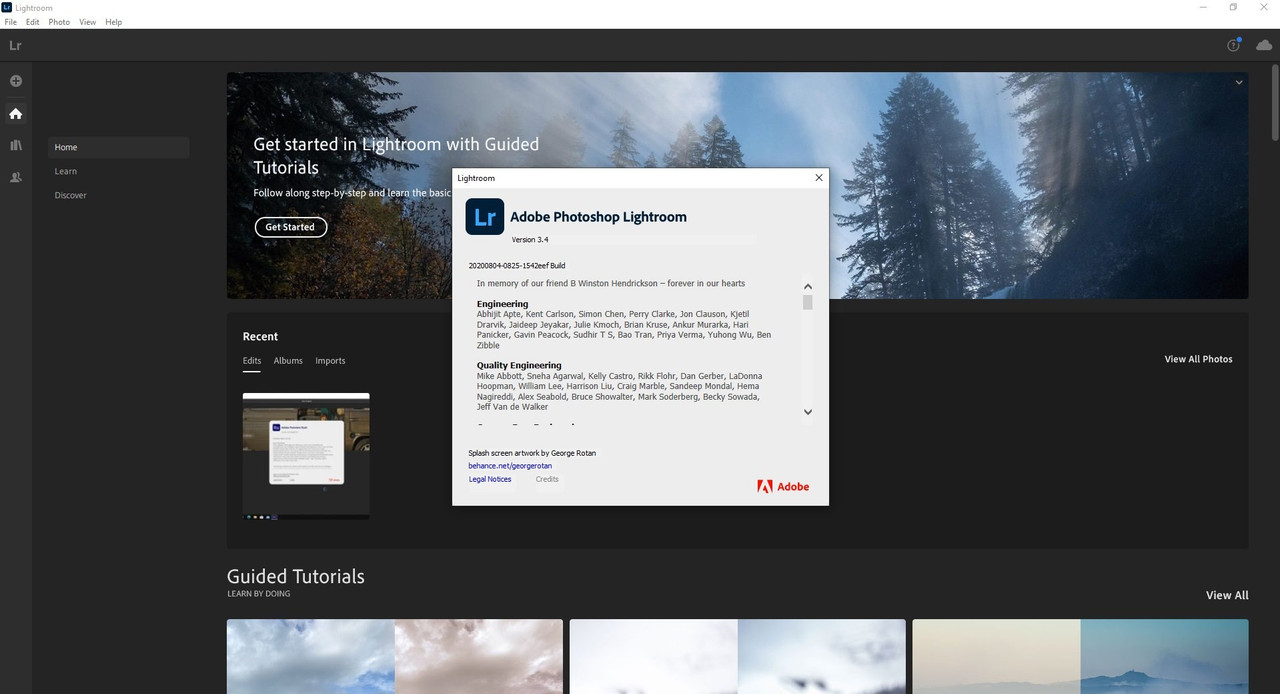Open the second guided tutorial card

[738, 656]
